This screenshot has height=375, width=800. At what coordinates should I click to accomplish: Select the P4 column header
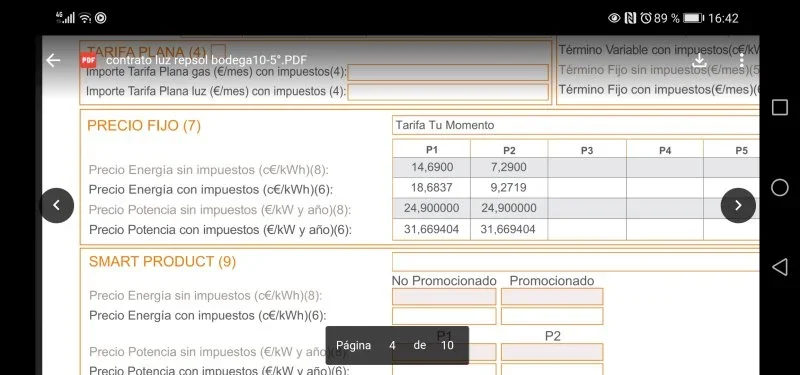click(x=665, y=150)
